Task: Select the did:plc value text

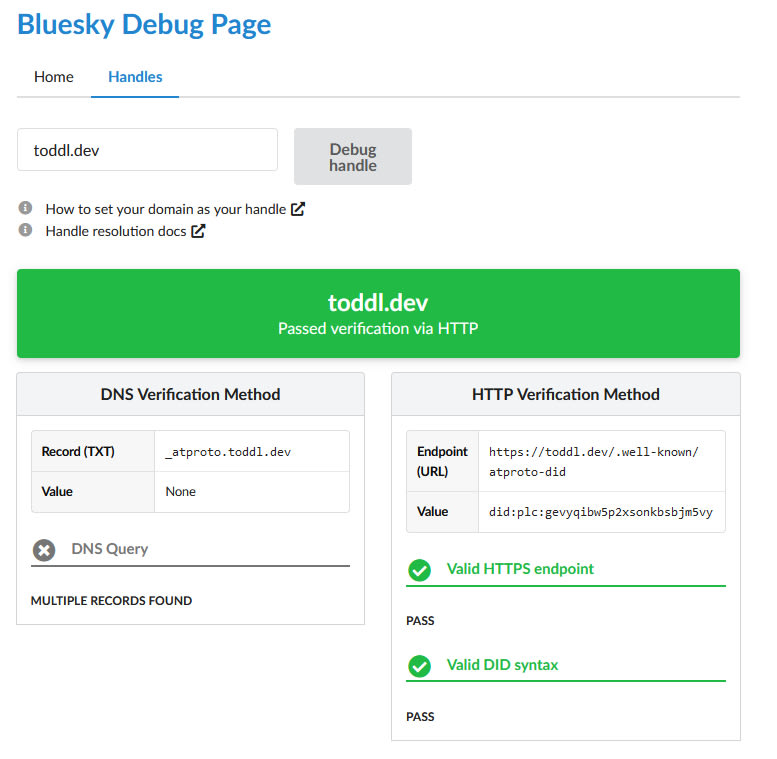Action: 601,512
